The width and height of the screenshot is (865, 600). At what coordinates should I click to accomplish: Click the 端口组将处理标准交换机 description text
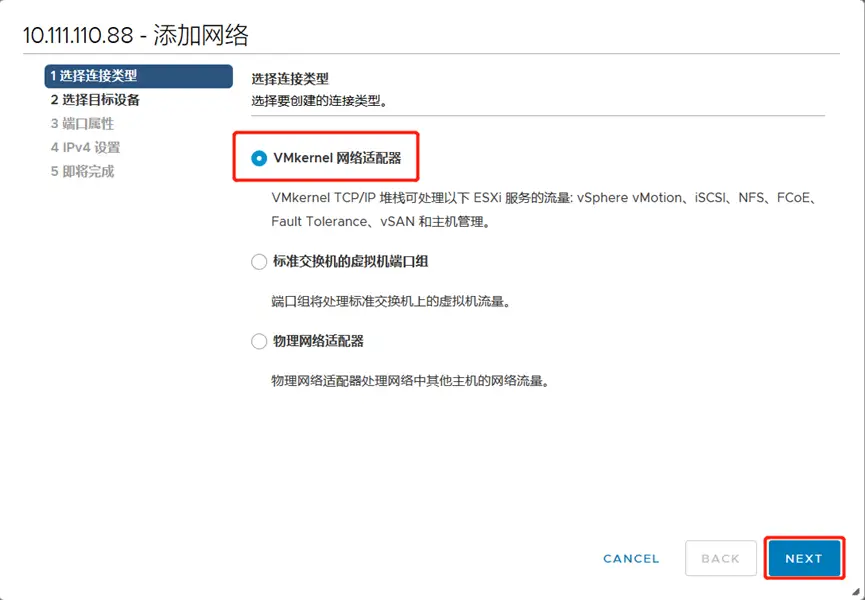click(x=391, y=302)
